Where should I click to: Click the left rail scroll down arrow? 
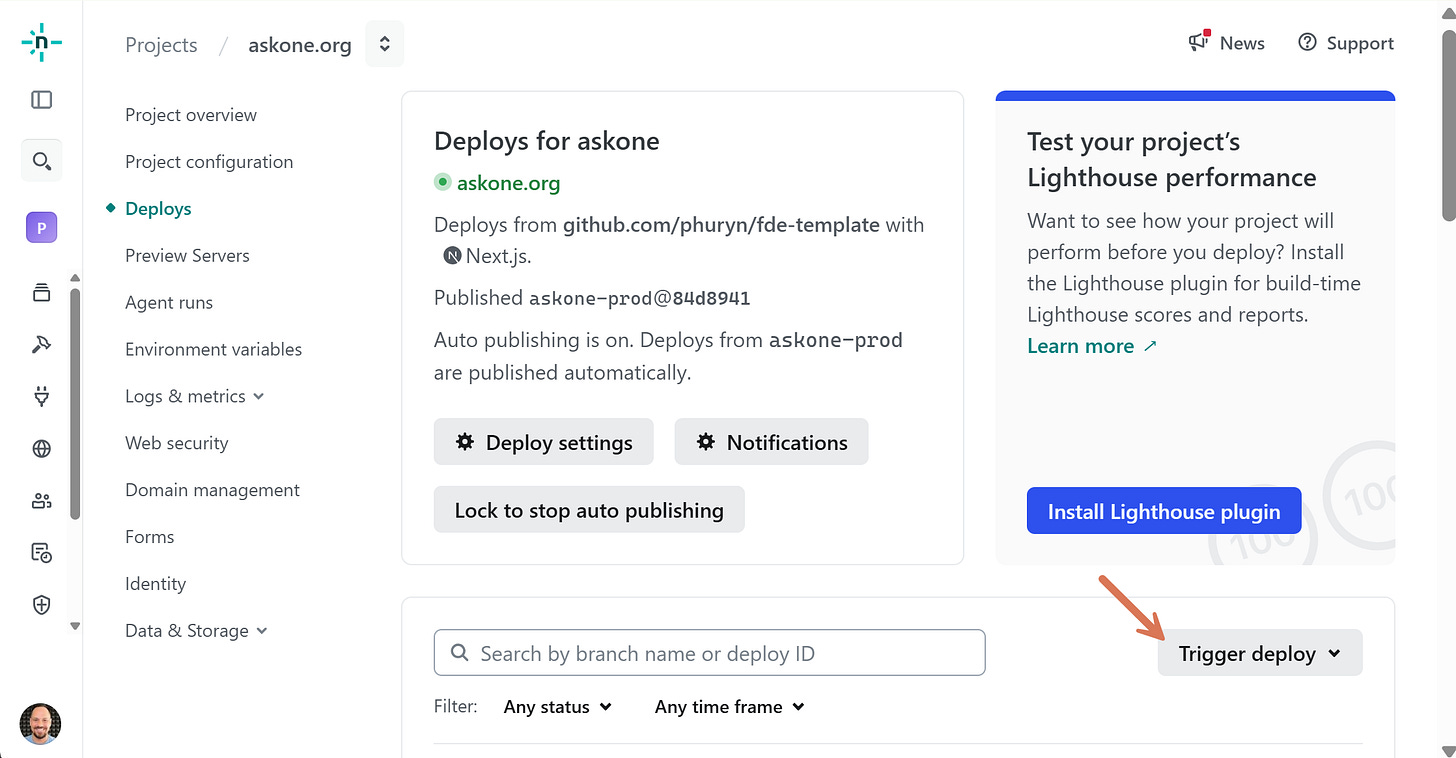click(75, 626)
